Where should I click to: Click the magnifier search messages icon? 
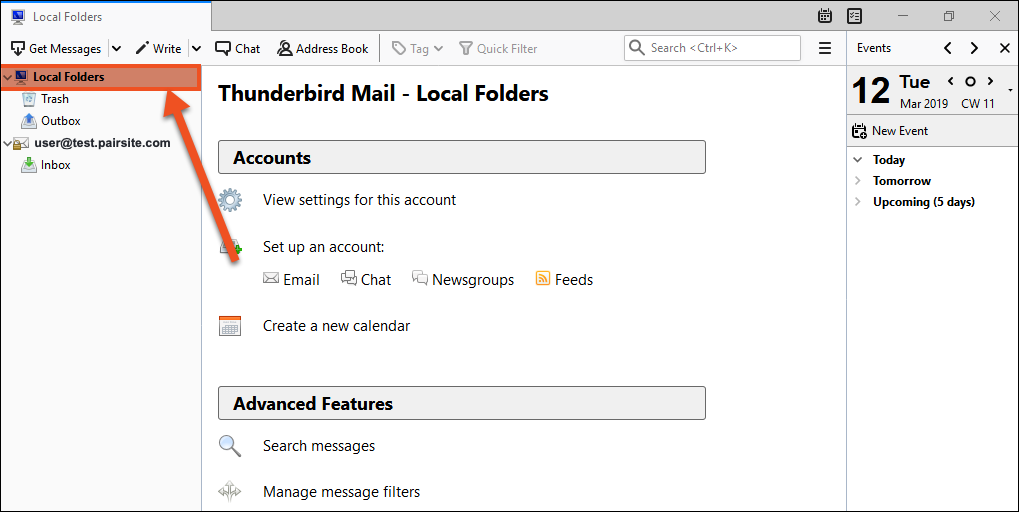[x=230, y=446]
